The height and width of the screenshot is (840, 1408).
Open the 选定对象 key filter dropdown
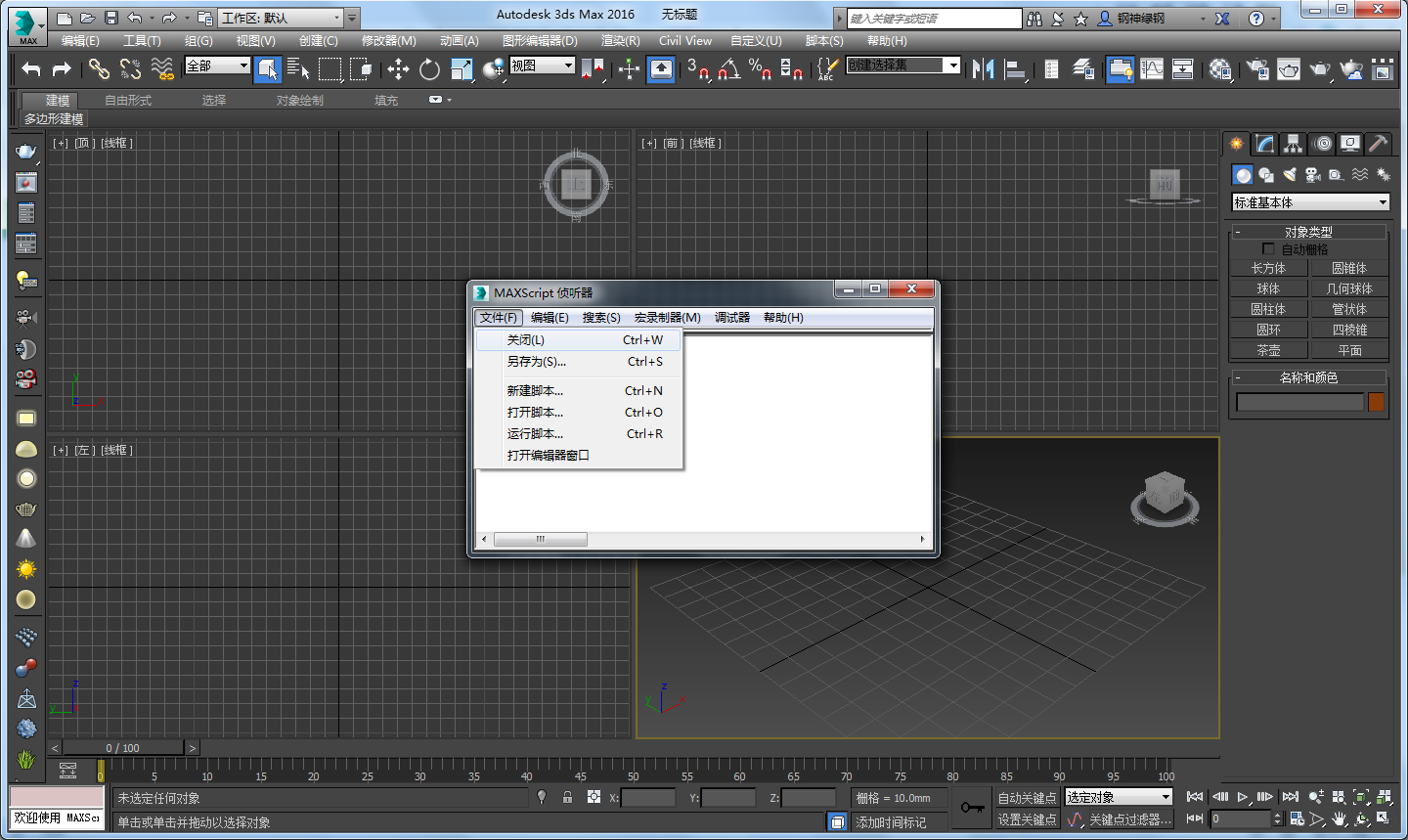1119,798
